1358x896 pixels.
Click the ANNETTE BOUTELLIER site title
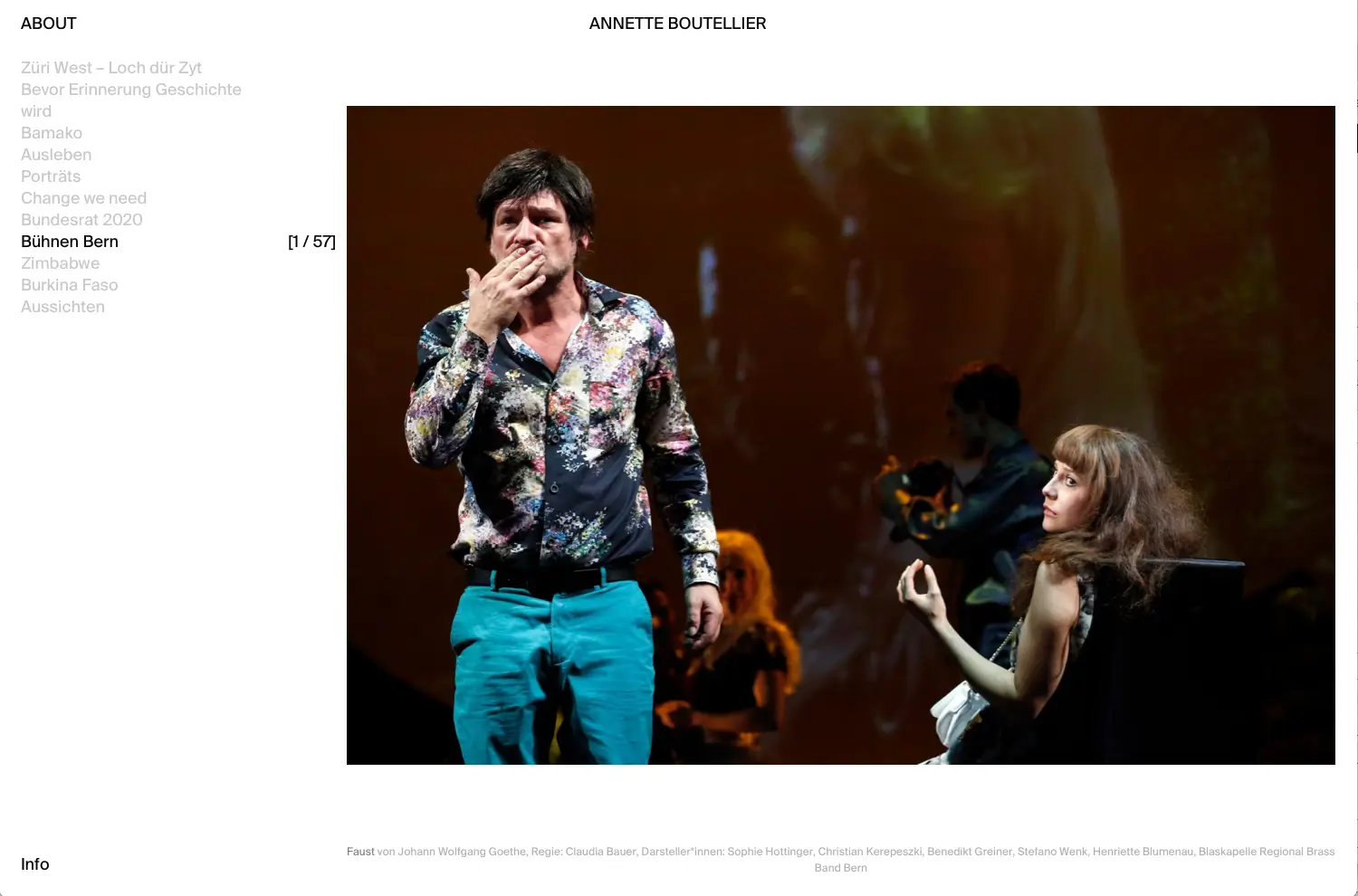tap(677, 24)
